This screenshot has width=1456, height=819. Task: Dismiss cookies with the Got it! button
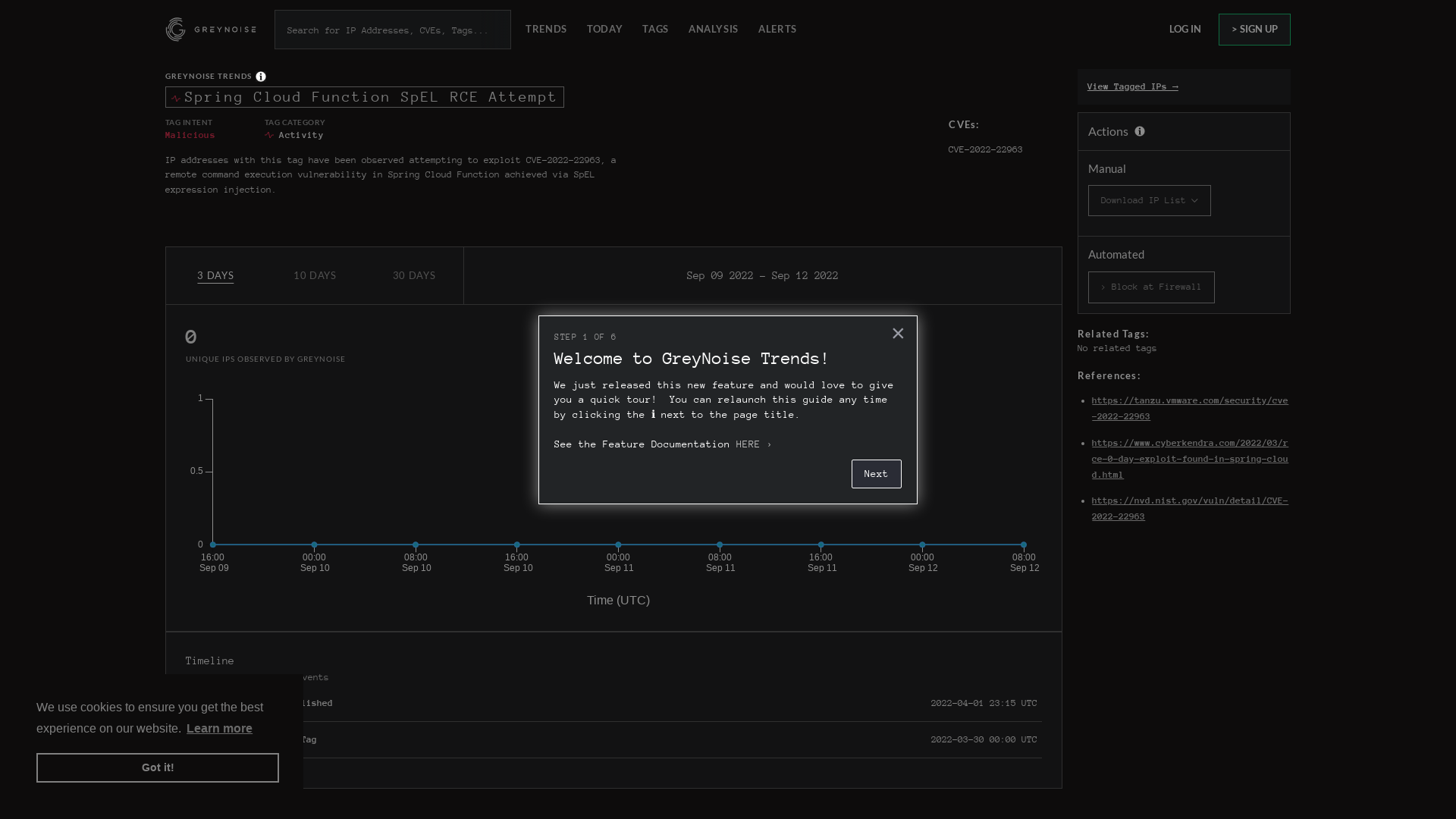pyautogui.click(x=158, y=767)
